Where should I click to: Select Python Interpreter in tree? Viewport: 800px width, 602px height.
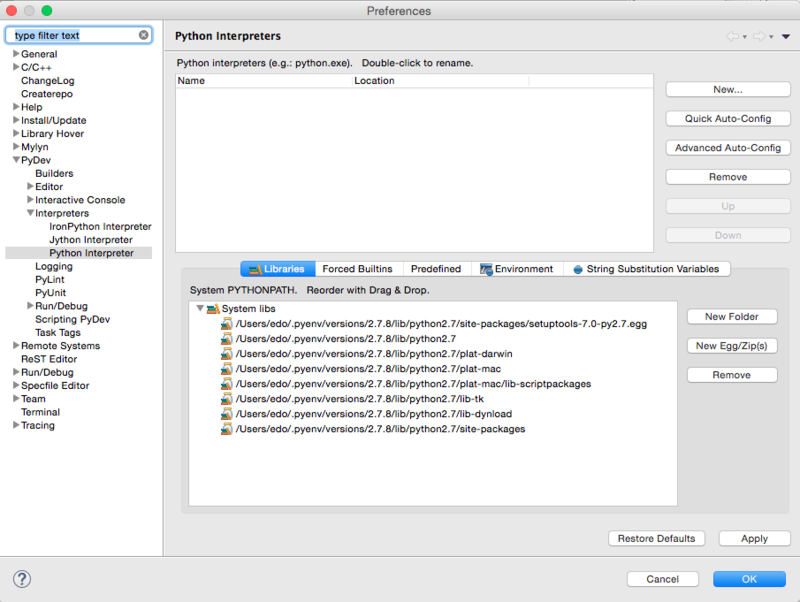pos(91,253)
